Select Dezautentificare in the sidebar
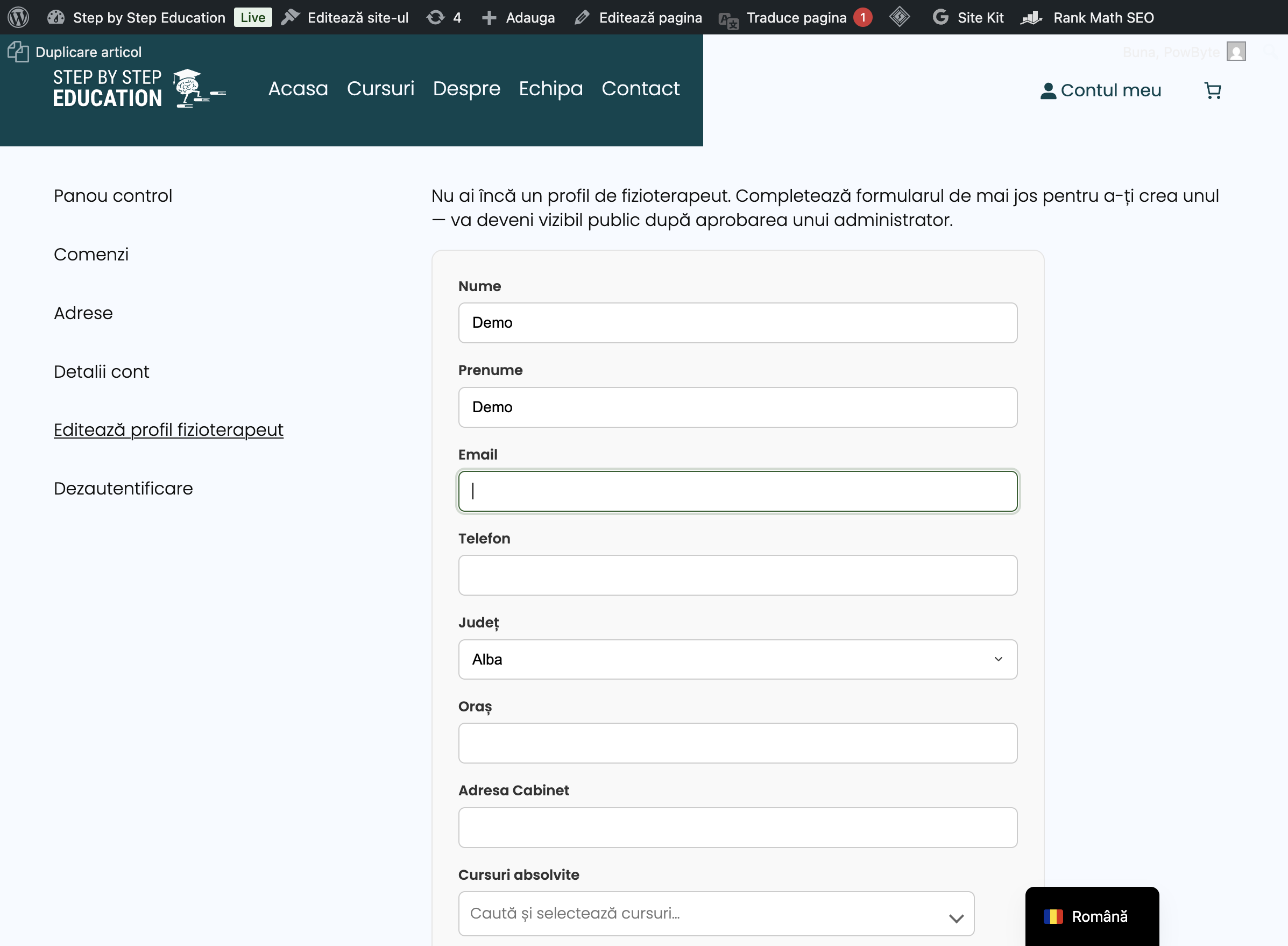Viewport: 1288px width, 946px height. (x=123, y=489)
